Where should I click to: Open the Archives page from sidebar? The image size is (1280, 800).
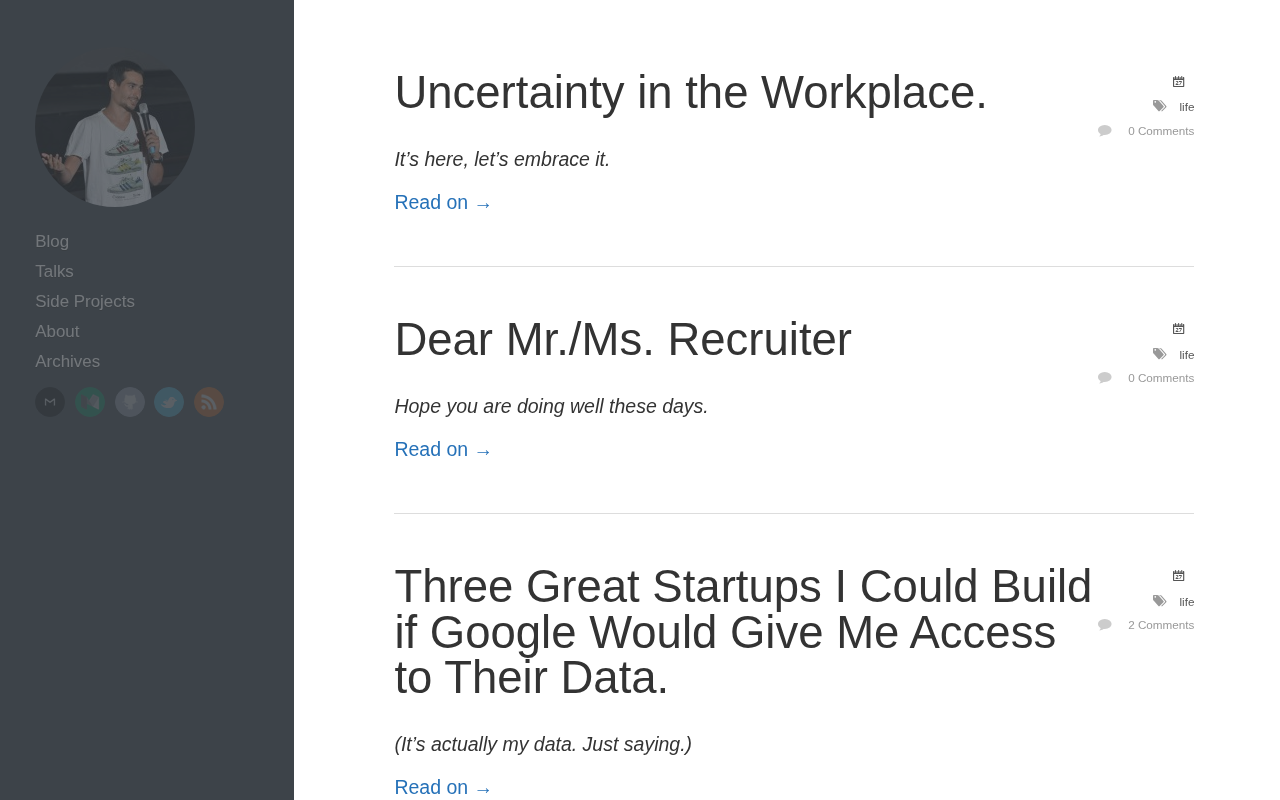tap(67, 362)
